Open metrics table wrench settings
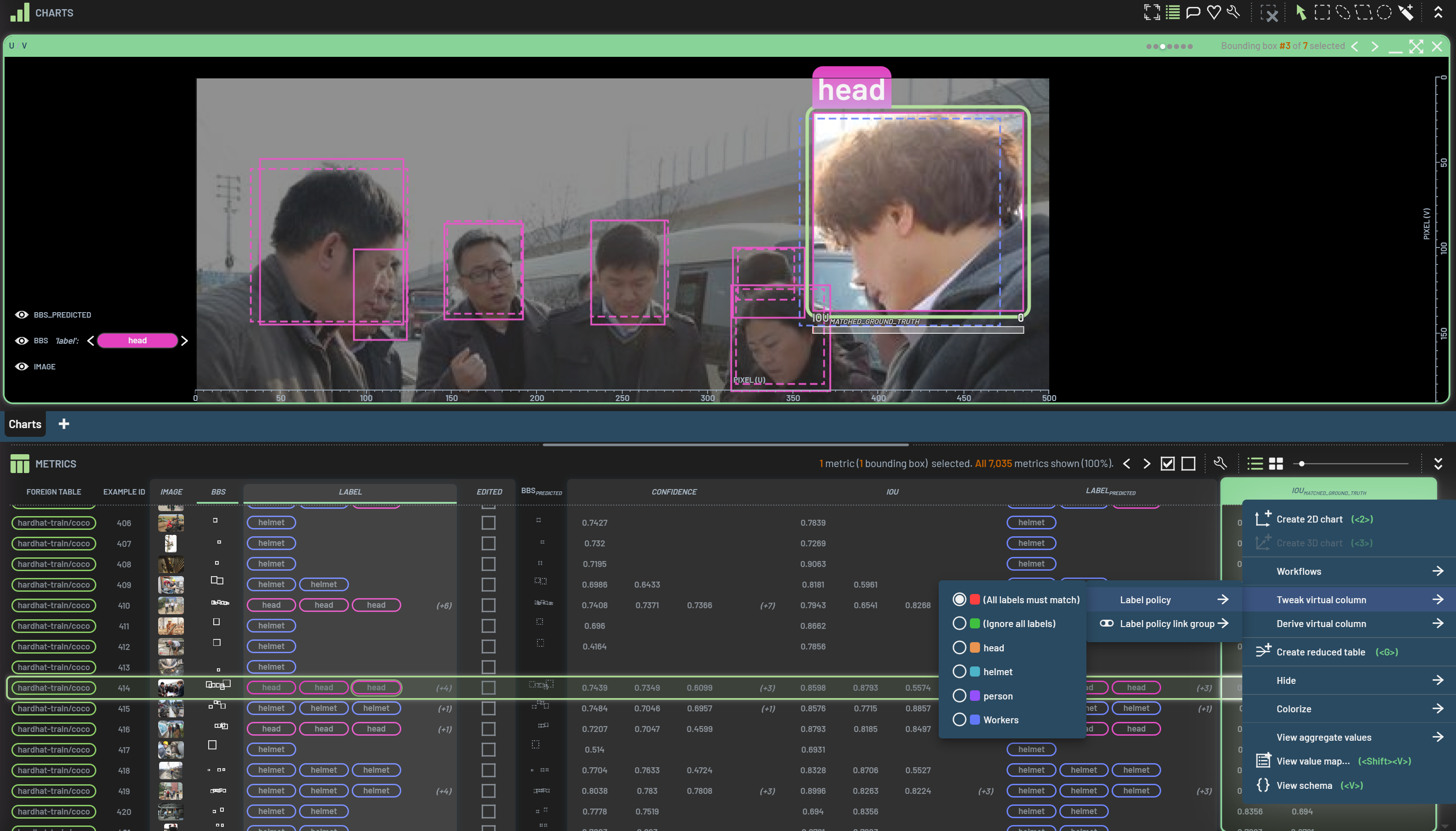 (1220, 463)
